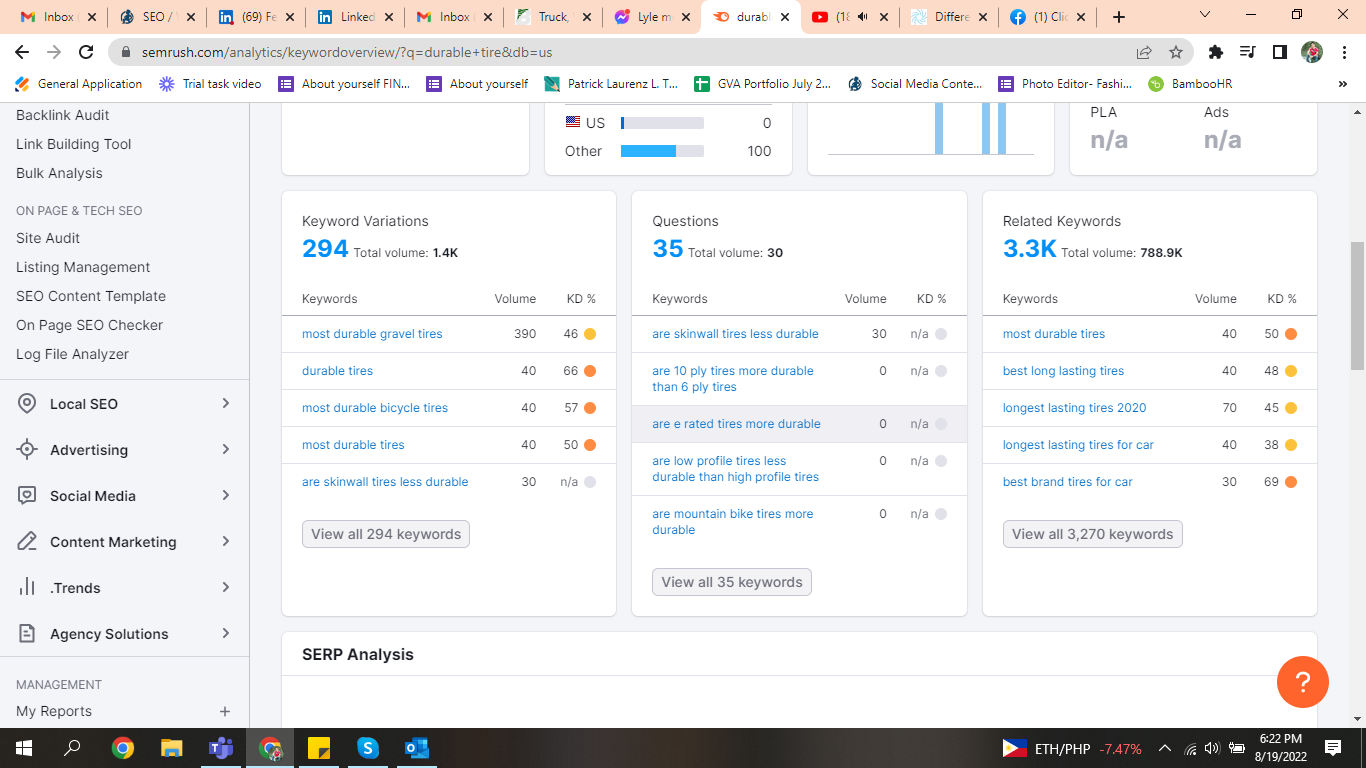Open Sticky Notes from the taskbar
This screenshot has width=1366, height=768.
click(x=319, y=748)
